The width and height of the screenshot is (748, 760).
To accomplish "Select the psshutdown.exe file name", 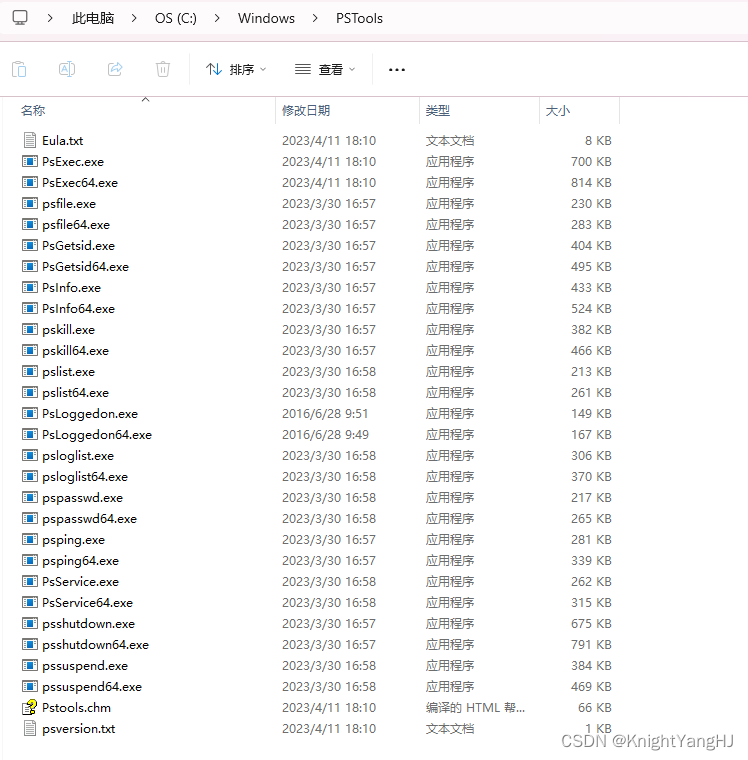I will click(x=88, y=624).
